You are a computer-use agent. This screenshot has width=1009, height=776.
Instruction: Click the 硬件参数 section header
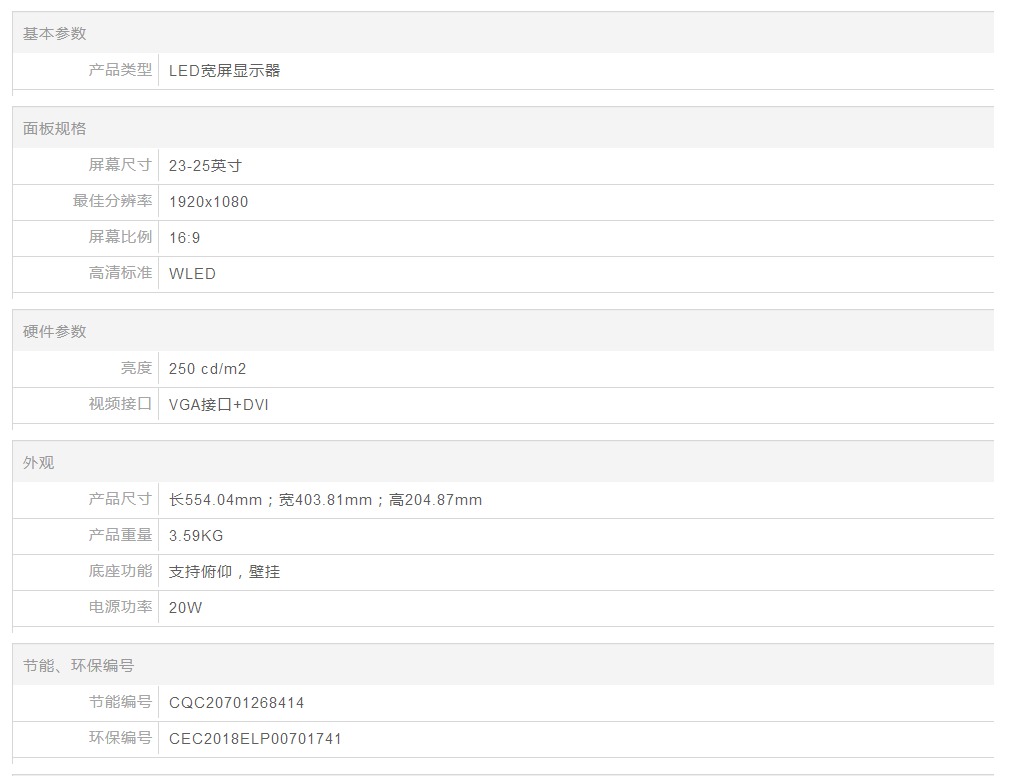click(55, 332)
